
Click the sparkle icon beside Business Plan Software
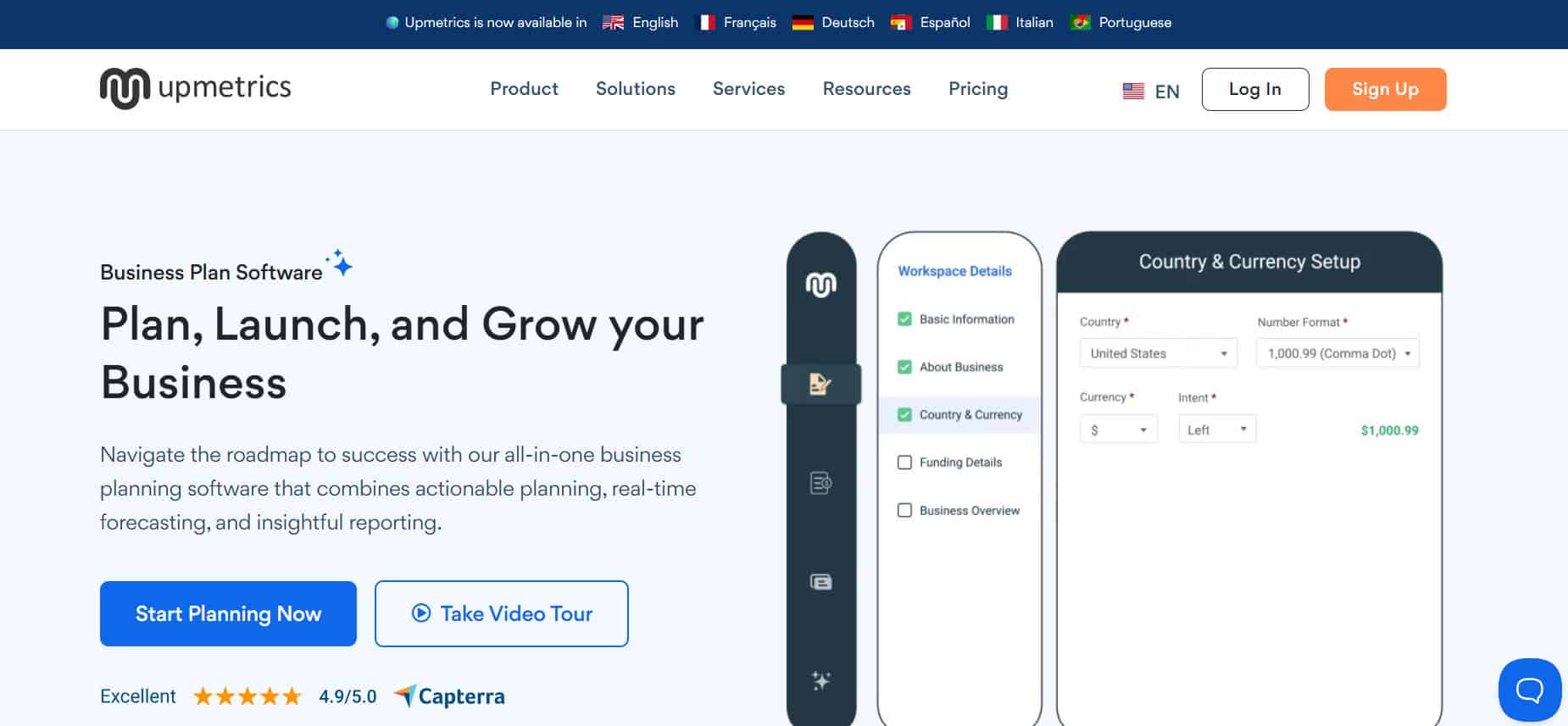tap(340, 263)
